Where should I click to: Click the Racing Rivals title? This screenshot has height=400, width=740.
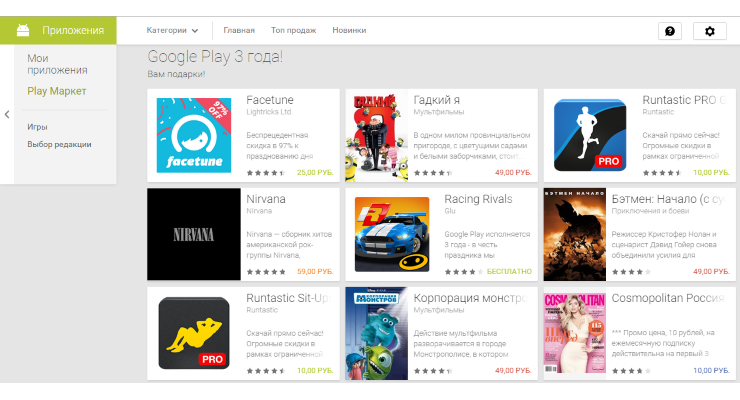478,199
